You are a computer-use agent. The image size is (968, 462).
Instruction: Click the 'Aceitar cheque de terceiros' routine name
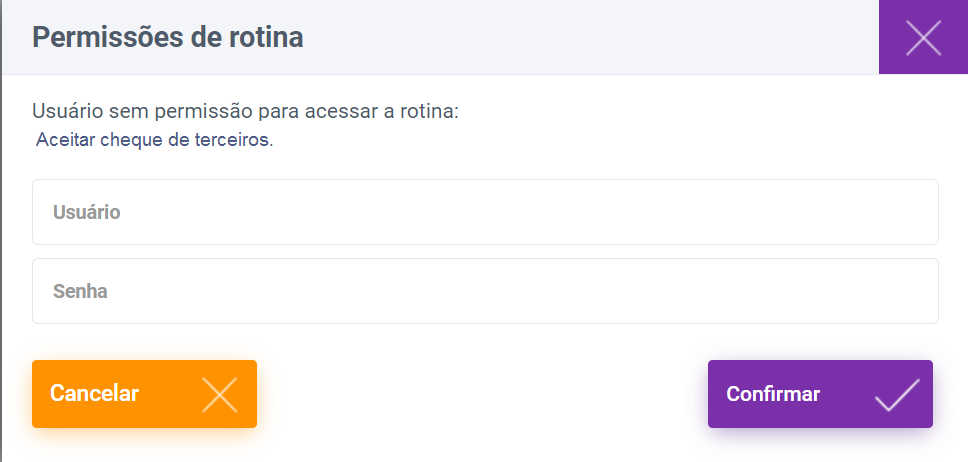[154, 140]
